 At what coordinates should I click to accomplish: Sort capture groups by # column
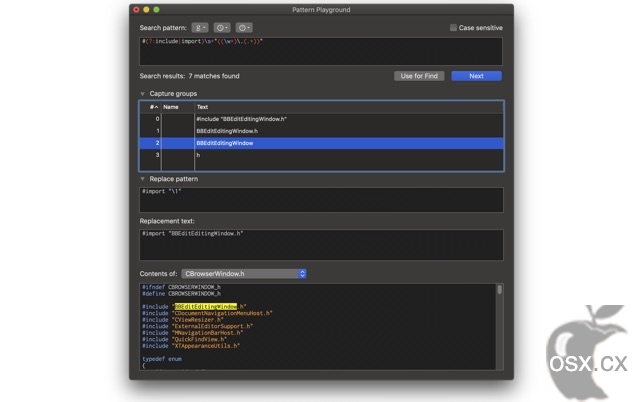pos(154,107)
